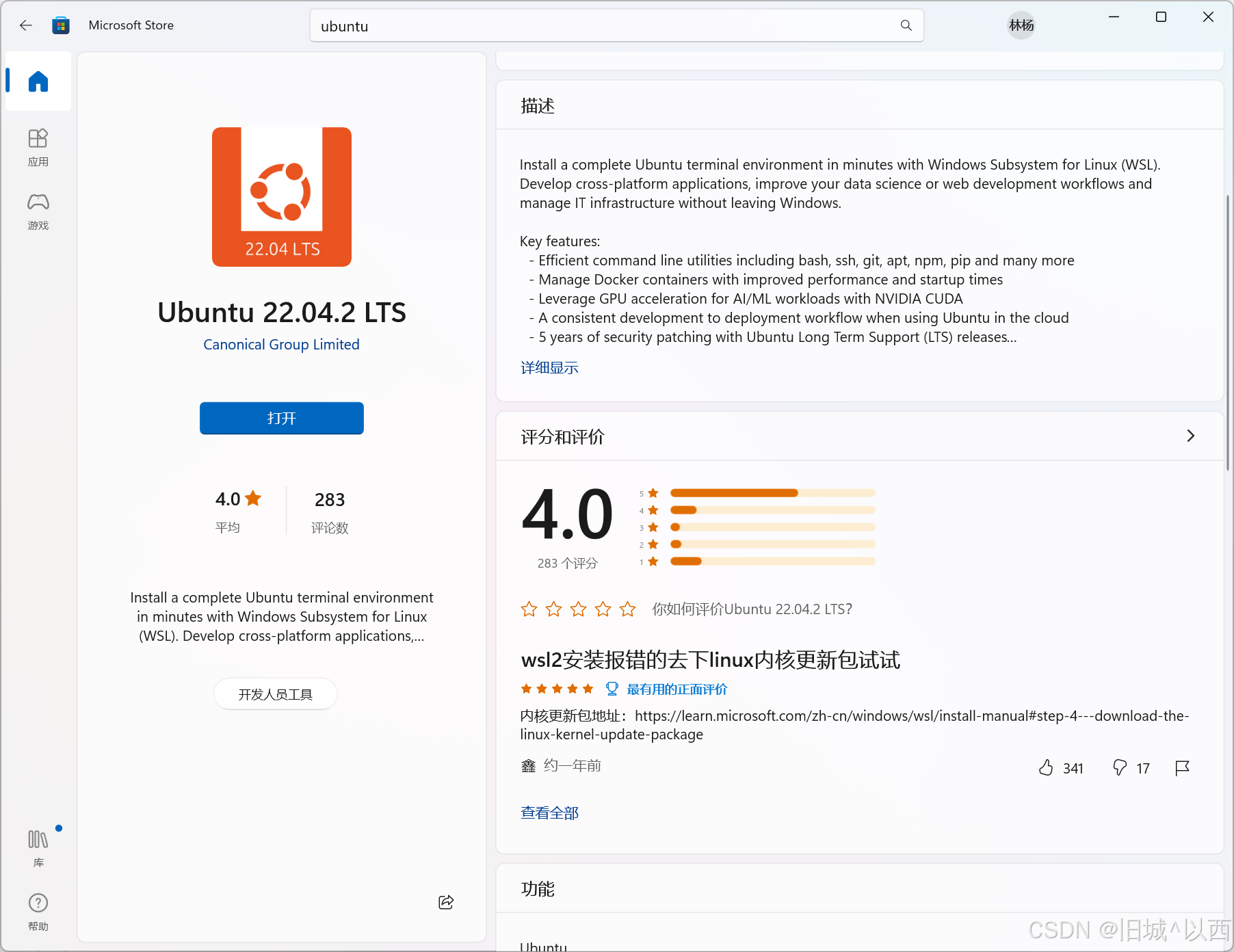The width and height of the screenshot is (1234, 952).
Task: Open the 应用 (Apps) sidebar tab
Action: pyautogui.click(x=38, y=147)
